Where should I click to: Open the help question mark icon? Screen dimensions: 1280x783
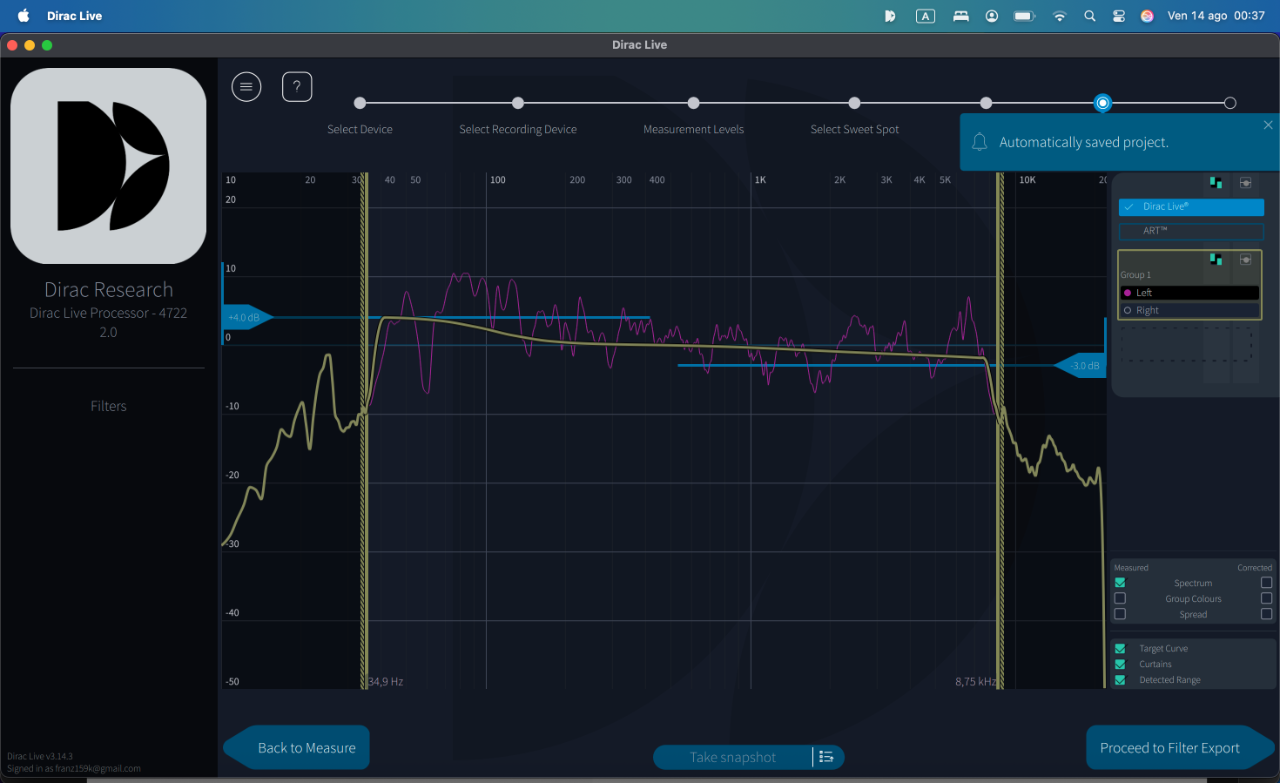[297, 87]
